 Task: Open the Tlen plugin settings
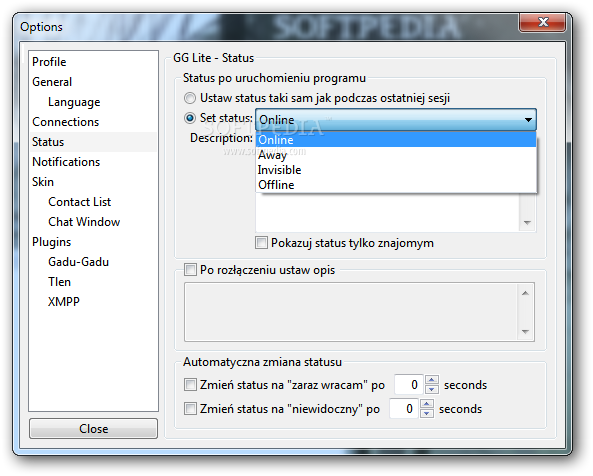click(59, 282)
